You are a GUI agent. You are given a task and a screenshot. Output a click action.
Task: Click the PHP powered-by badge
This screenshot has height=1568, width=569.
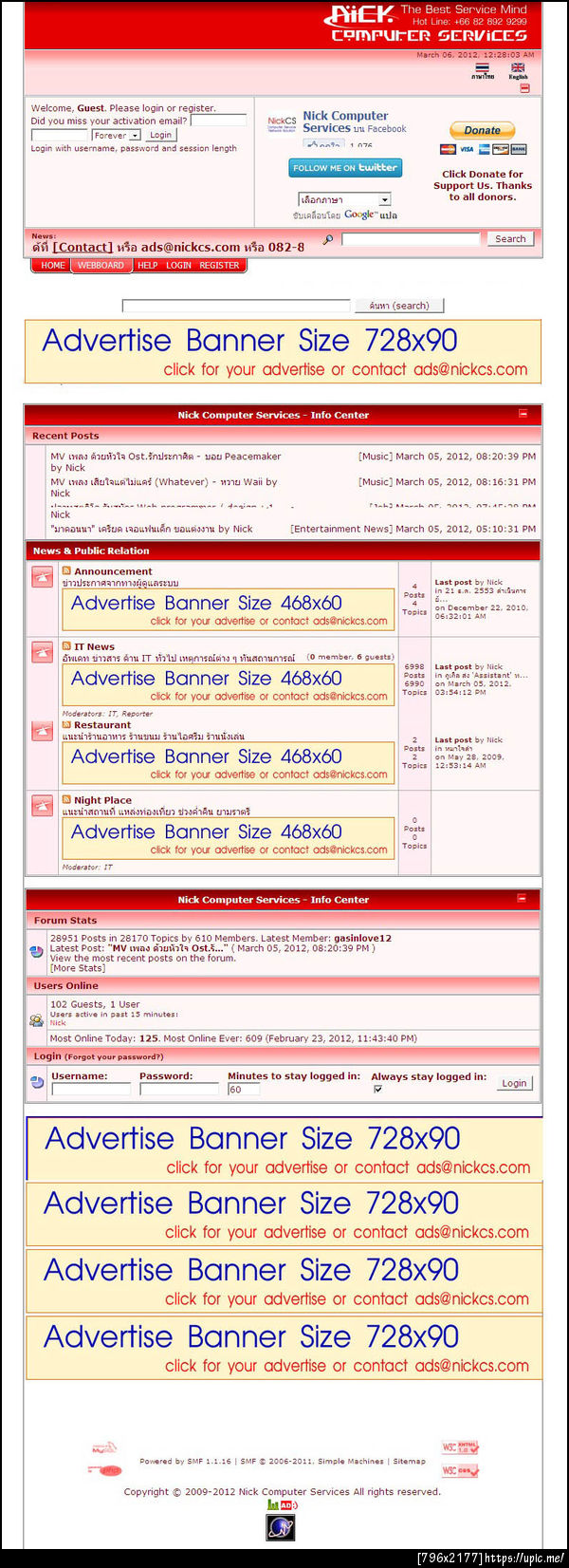[105, 1471]
